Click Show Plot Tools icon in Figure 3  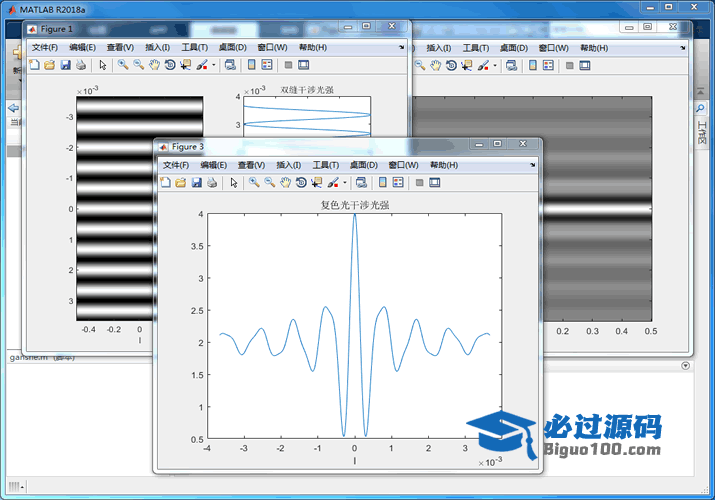pyautogui.click(x=435, y=183)
